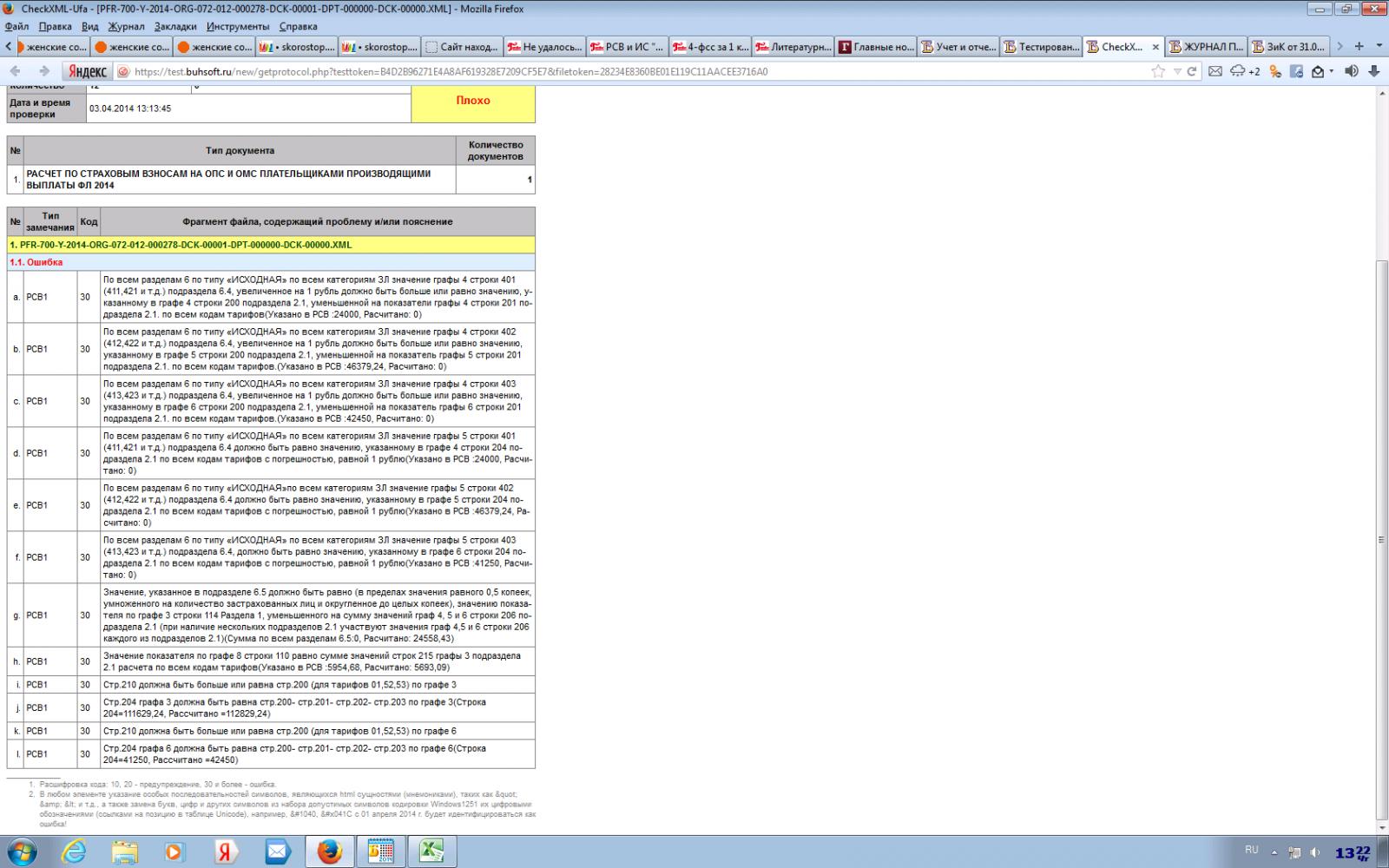Switch to the ЖУРНАЛ П... tab
The height and width of the screenshot is (868, 1389).
pyautogui.click(x=1205, y=47)
